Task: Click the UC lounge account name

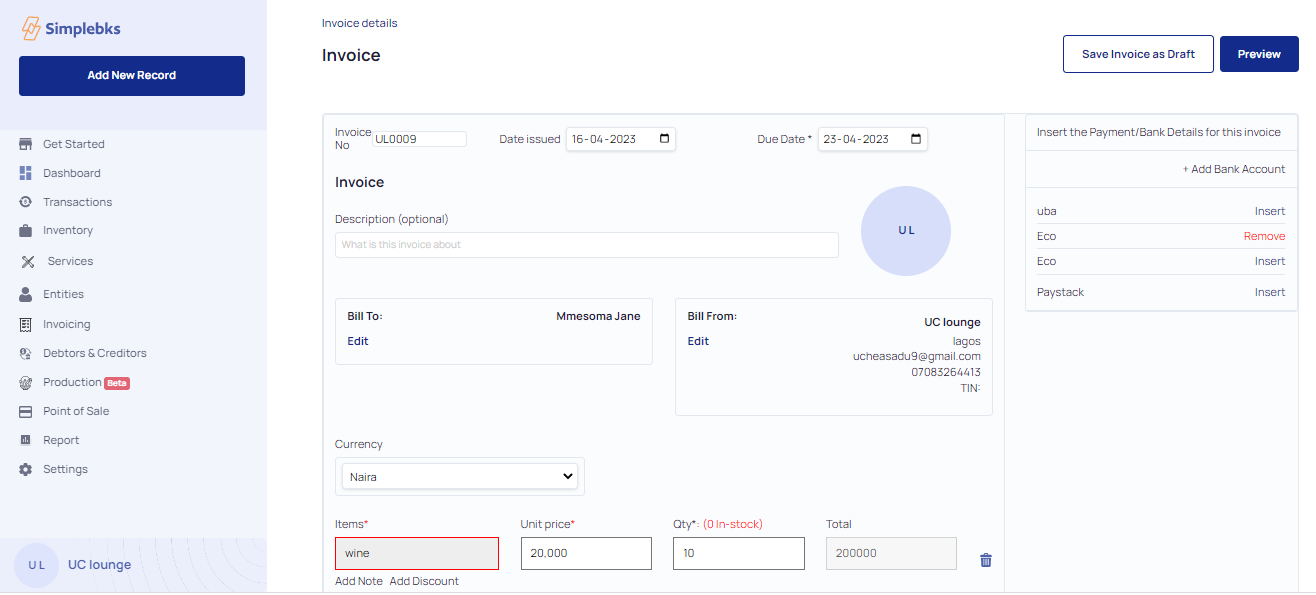Action: coord(100,565)
